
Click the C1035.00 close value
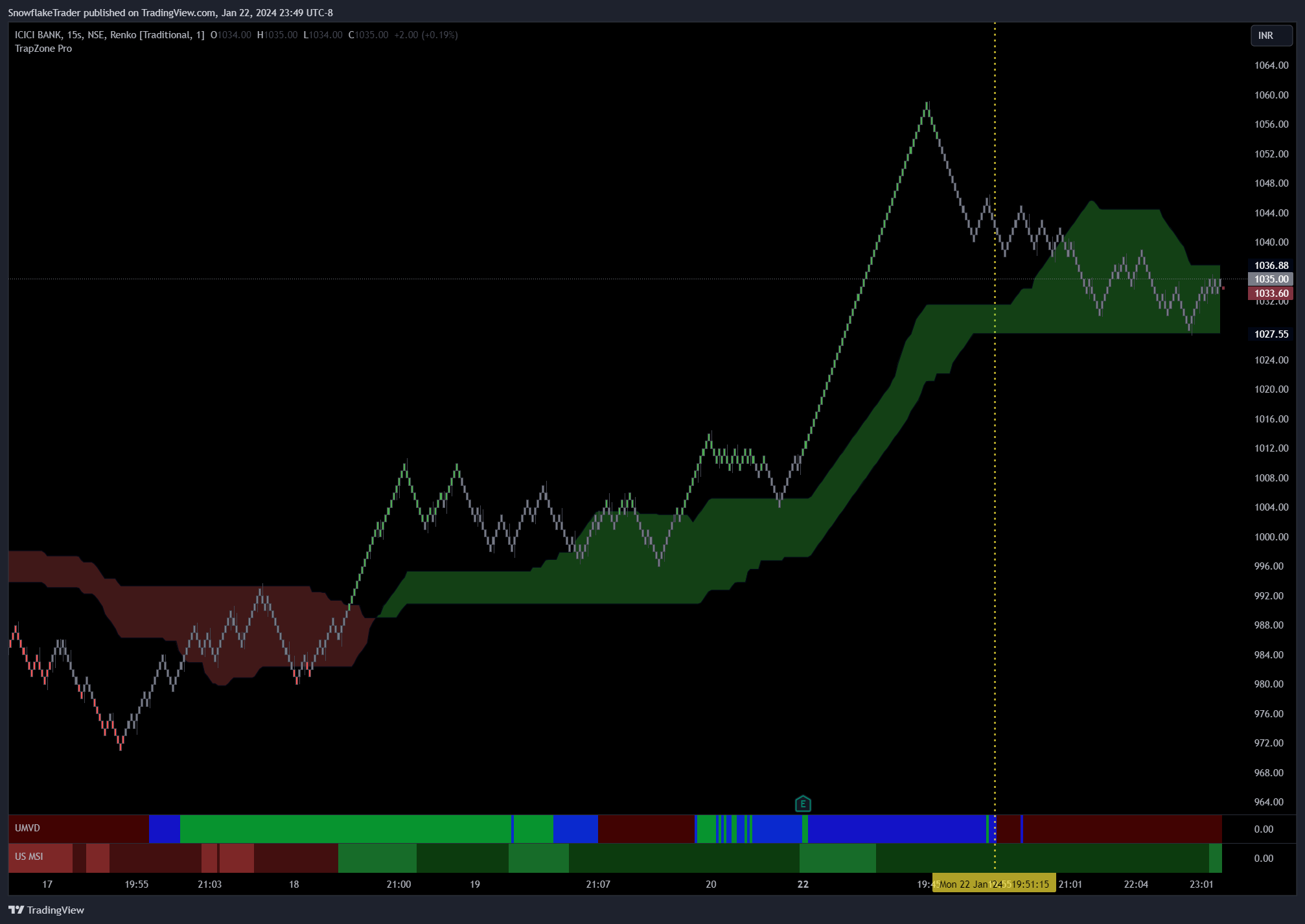tap(368, 35)
